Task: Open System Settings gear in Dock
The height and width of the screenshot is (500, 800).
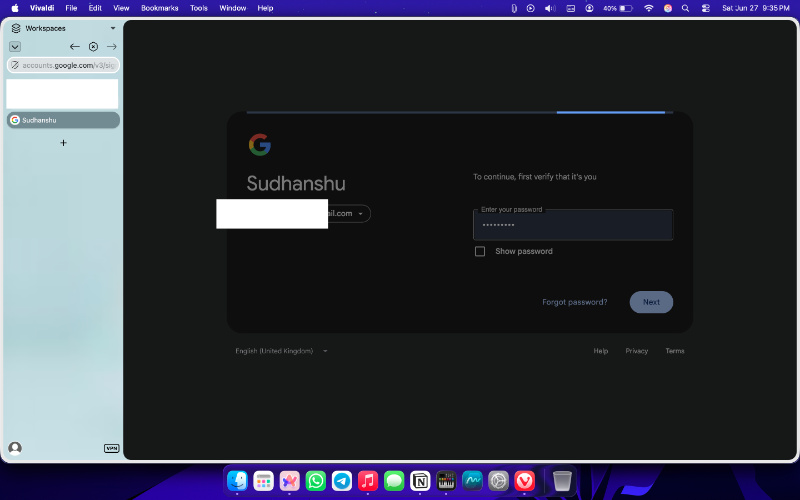Action: [498, 481]
